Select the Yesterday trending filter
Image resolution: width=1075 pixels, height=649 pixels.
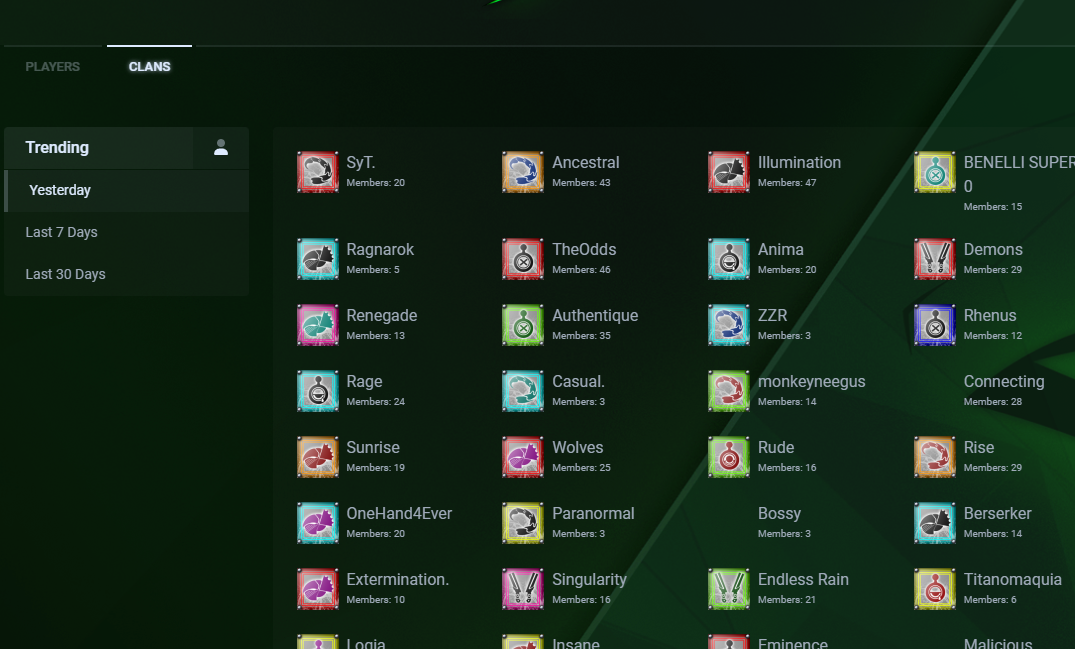pos(60,190)
